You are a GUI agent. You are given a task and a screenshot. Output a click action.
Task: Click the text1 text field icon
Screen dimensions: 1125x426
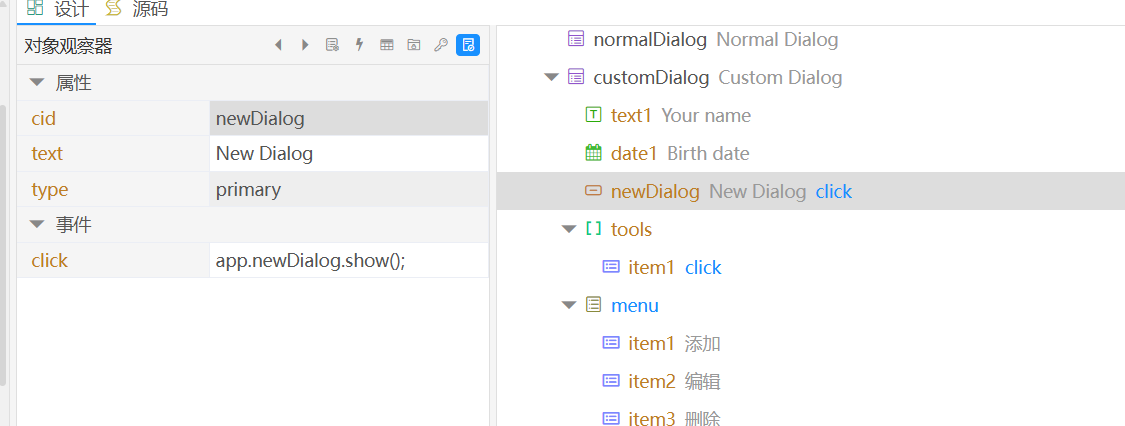(x=593, y=115)
